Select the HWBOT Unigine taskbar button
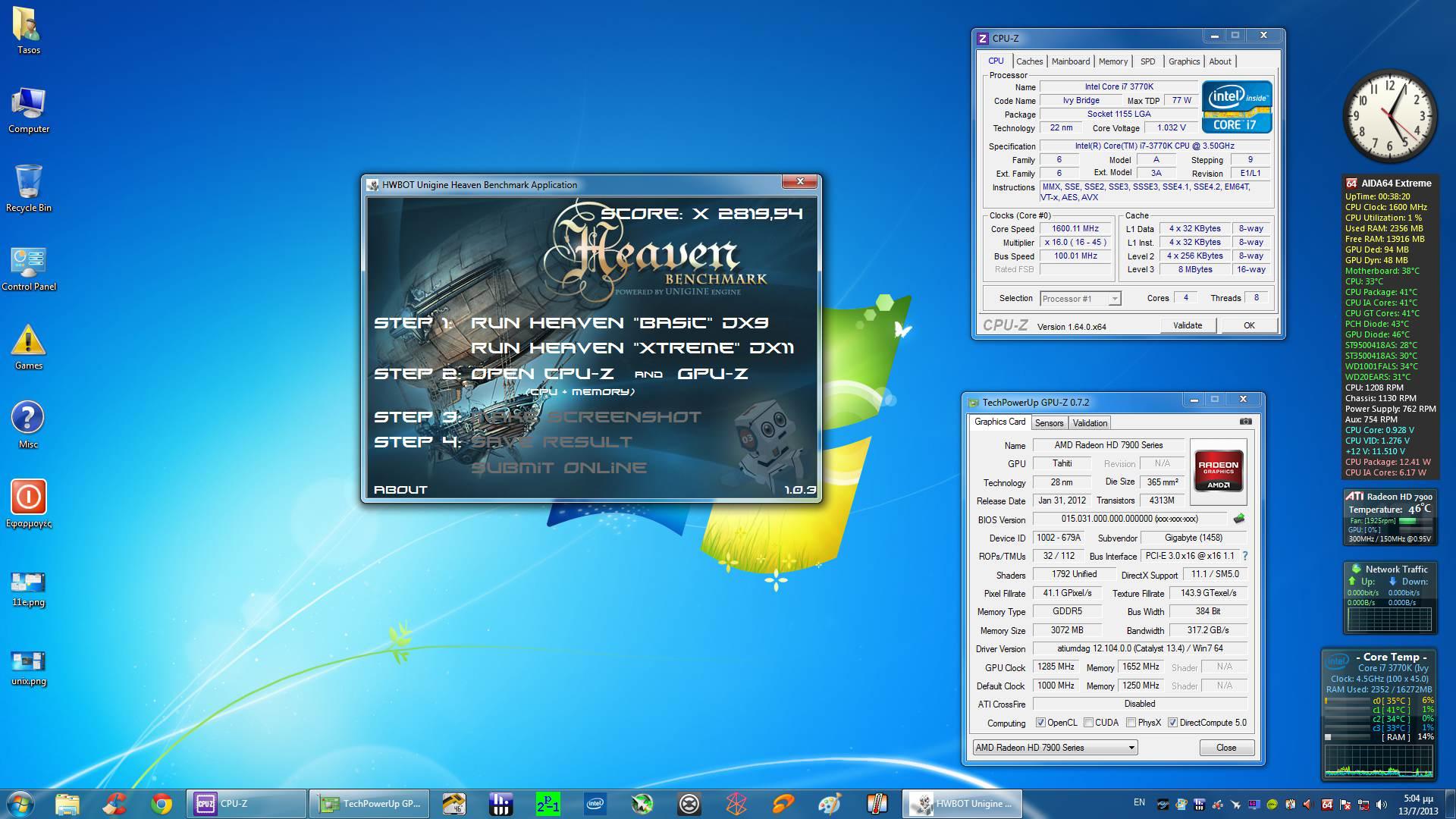Image resolution: width=1456 pixels, height=819 pixels. click(963, 803)
